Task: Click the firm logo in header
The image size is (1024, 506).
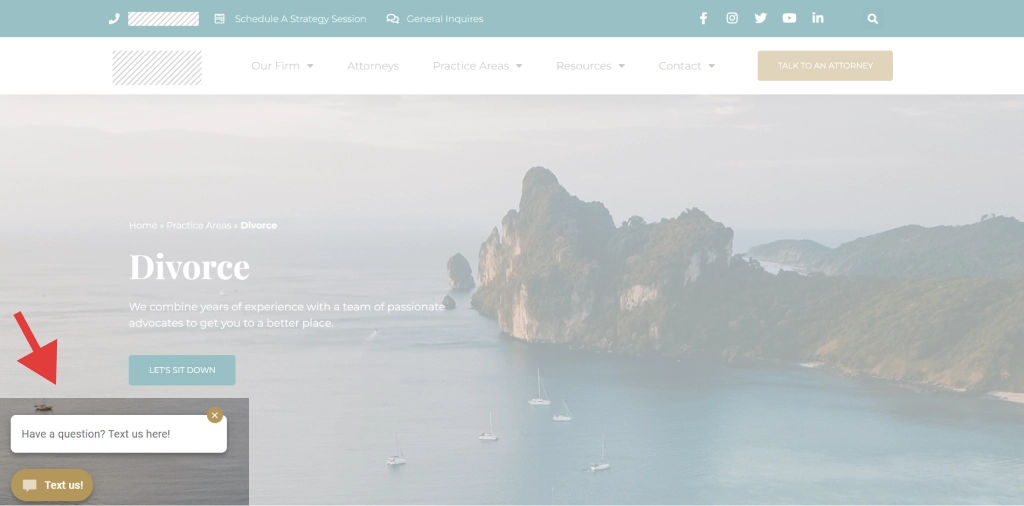Action: pyautogui.click(x=157, y=68)
